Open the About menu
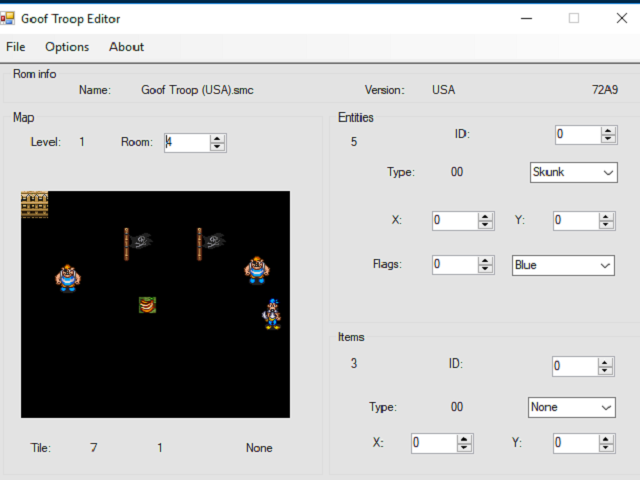Image resolution: width=640 pixels, height=480 pixels. pyautogui.click(x=126, y=47)
